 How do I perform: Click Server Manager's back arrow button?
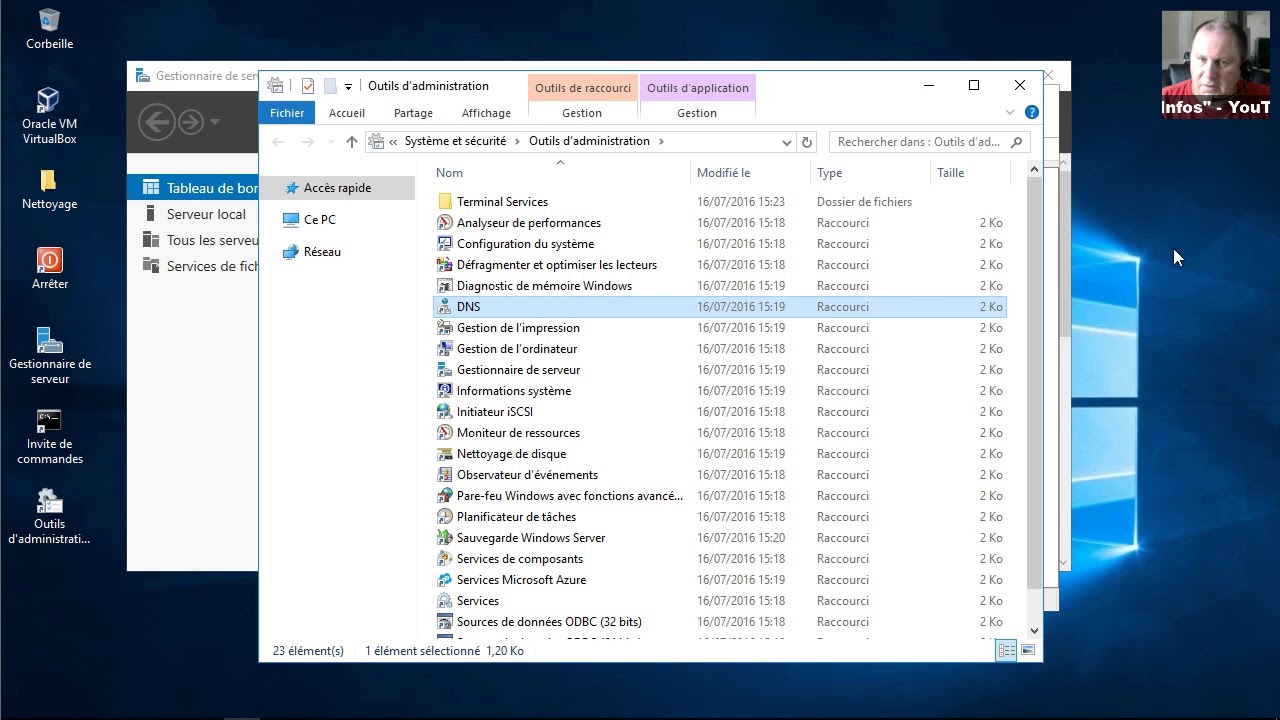tap(157, 122)
